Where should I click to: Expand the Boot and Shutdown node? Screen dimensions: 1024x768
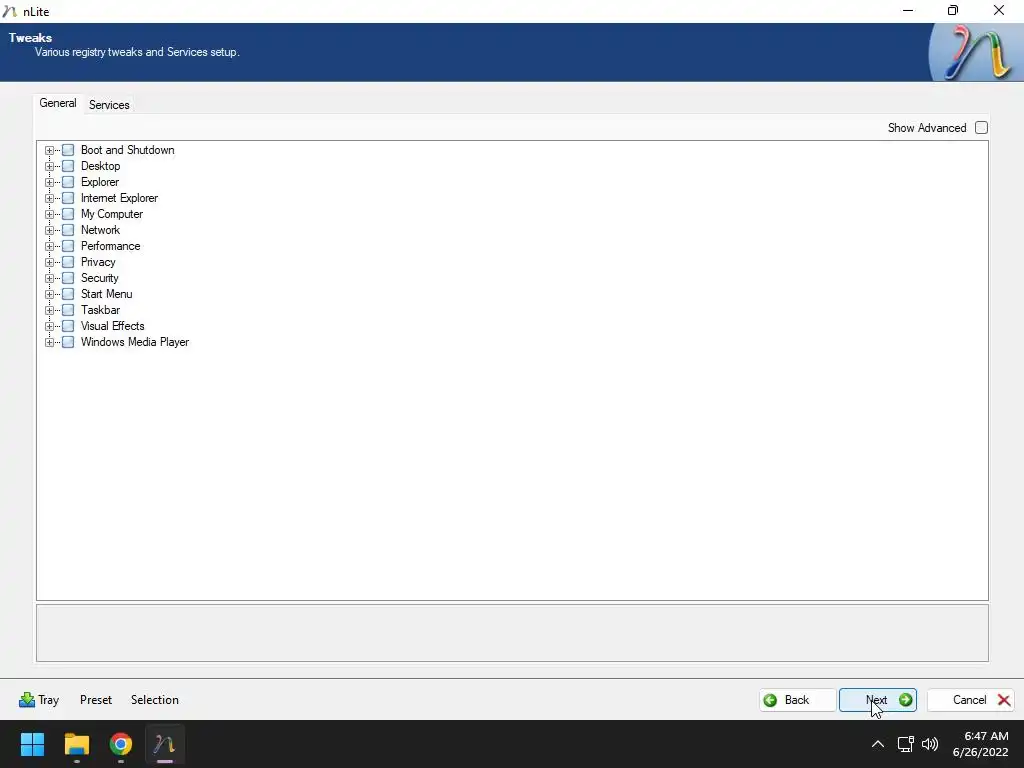49,150
